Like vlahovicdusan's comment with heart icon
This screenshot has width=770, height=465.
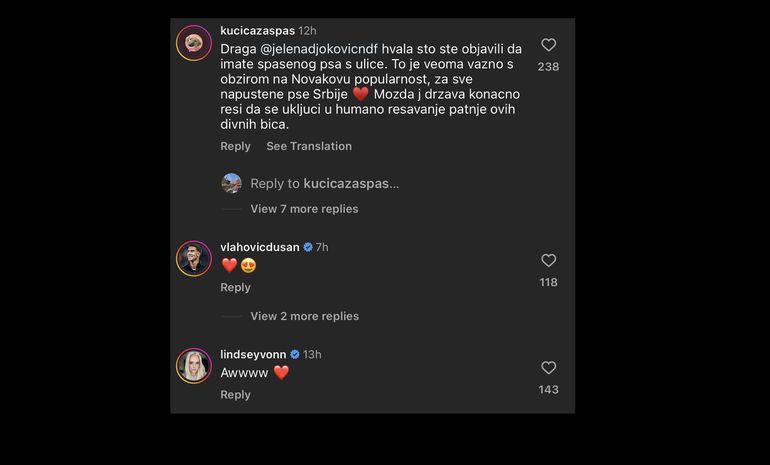coord(548,261)
